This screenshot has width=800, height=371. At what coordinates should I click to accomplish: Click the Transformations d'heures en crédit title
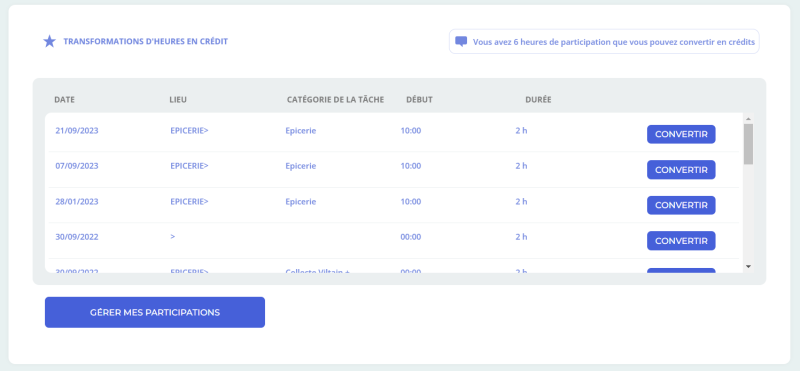(x=145, y=41)
